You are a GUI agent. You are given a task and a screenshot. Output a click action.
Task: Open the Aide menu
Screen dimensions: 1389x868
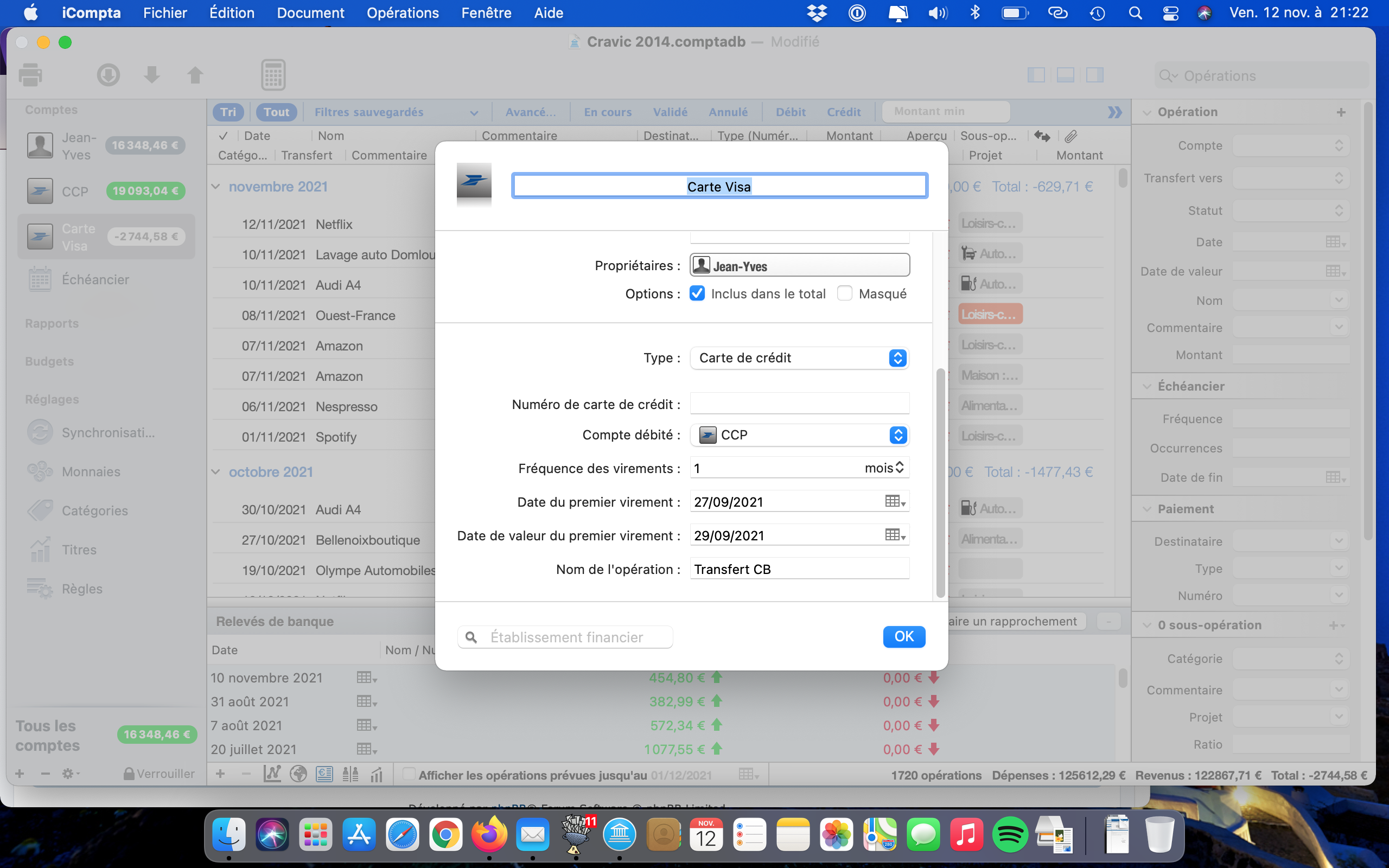(548, 12)
